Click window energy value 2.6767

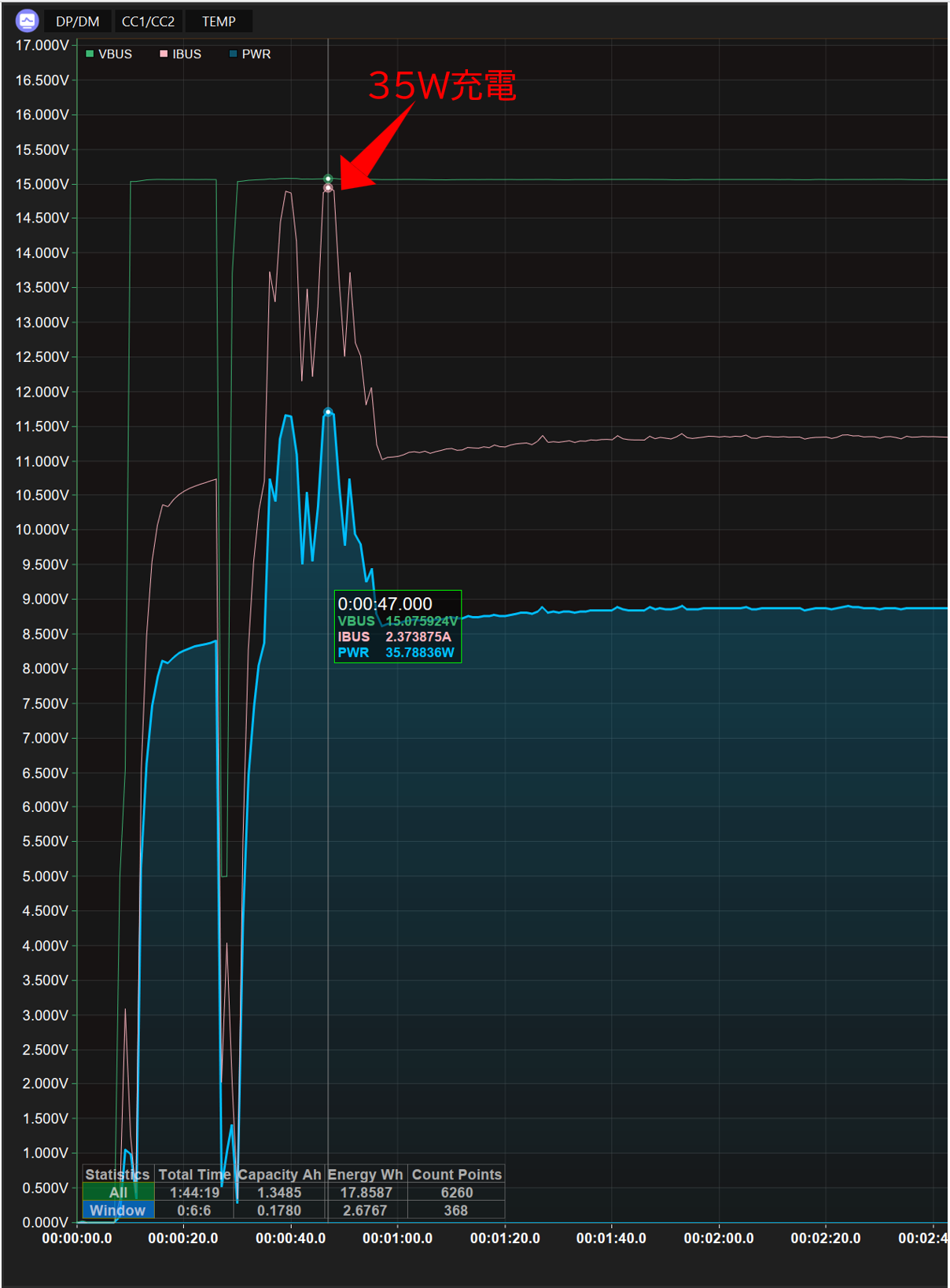click(365, 1210)
